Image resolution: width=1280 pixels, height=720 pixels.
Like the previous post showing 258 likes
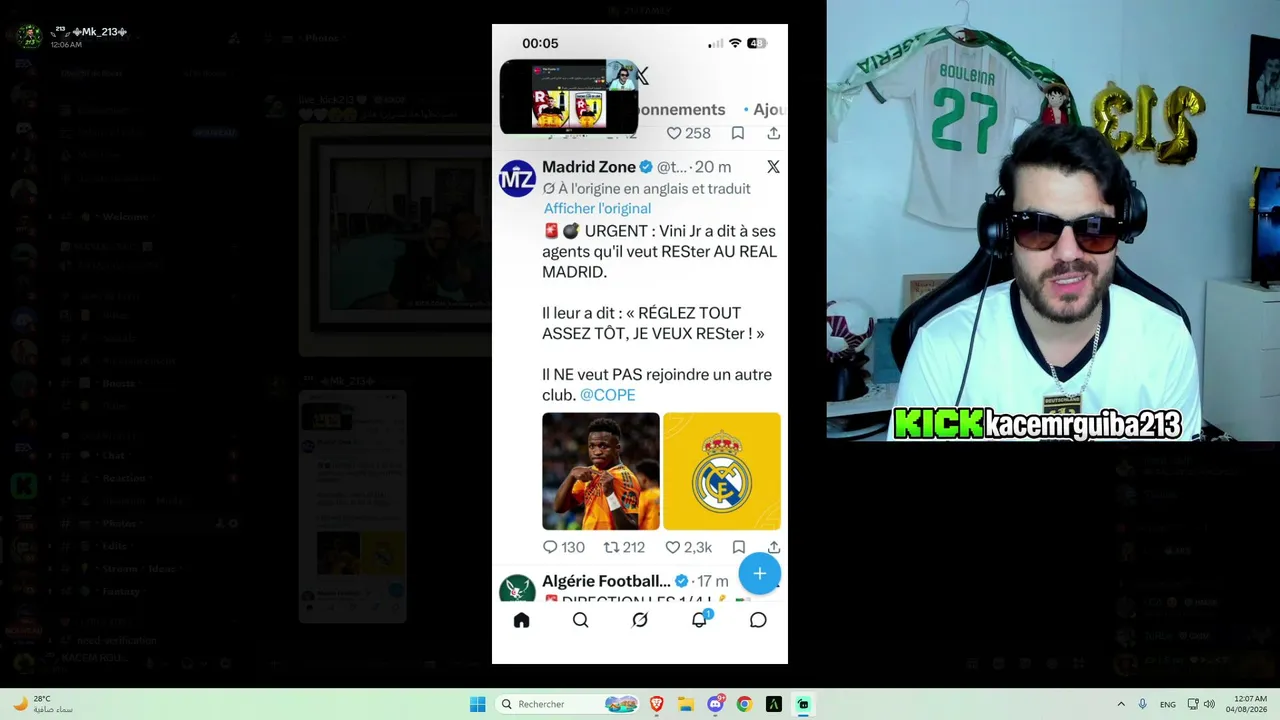click(689, 133)
